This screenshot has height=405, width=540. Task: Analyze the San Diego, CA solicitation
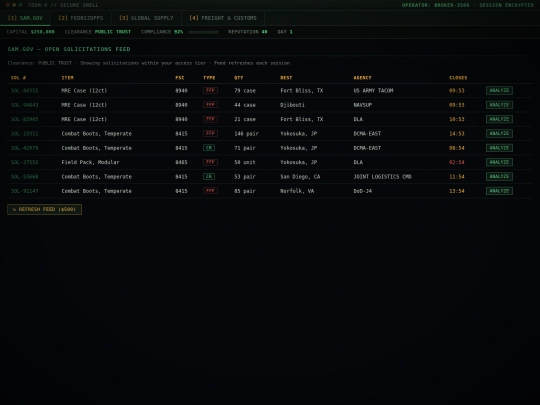click(499, 177)
